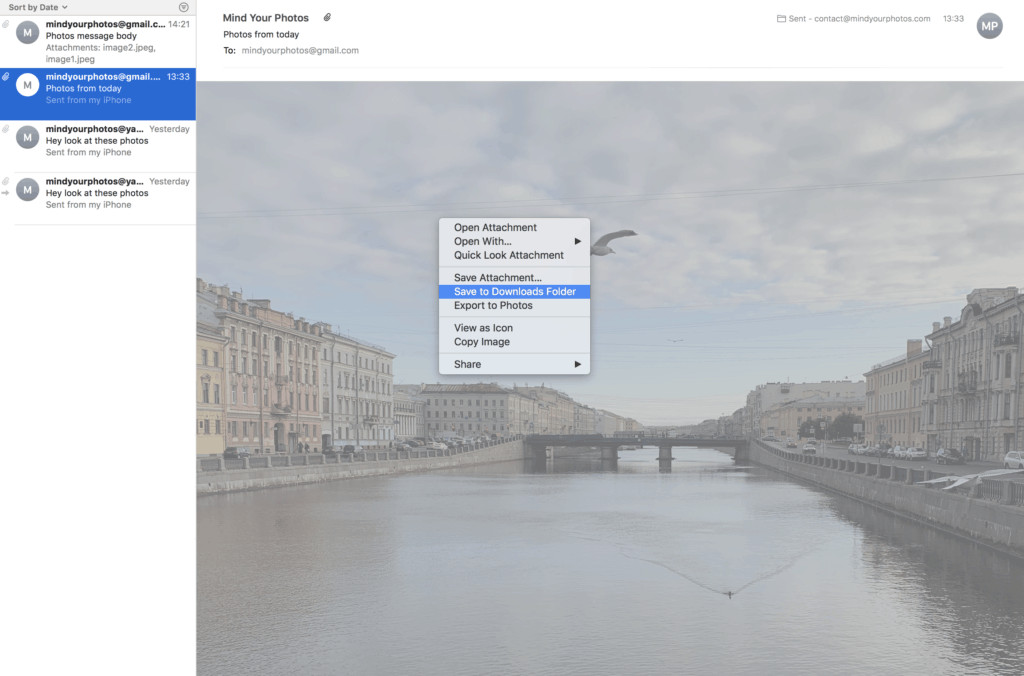Click recipient mindyourphotos@gmail.com in To field
Image resolution: width=1024 pixels, height=676 pixels.
[x=300, y=50]
